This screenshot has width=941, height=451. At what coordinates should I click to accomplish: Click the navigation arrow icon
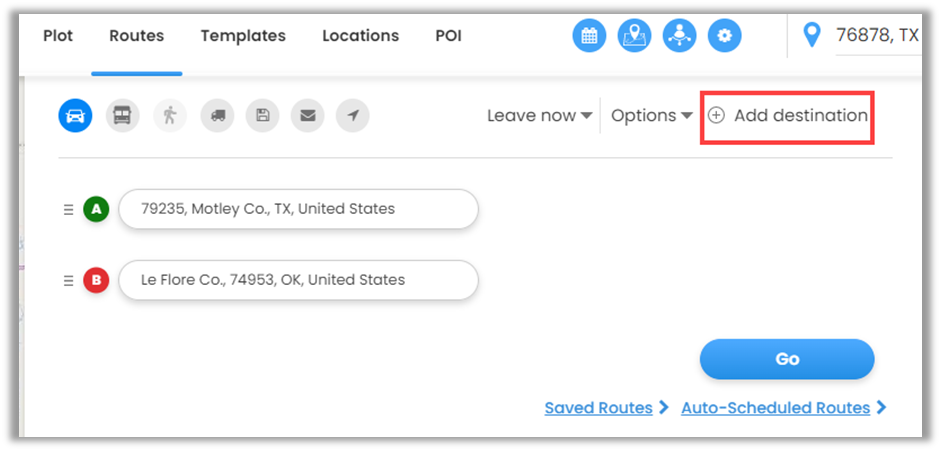pyautogui.click(x=352, y=116)
